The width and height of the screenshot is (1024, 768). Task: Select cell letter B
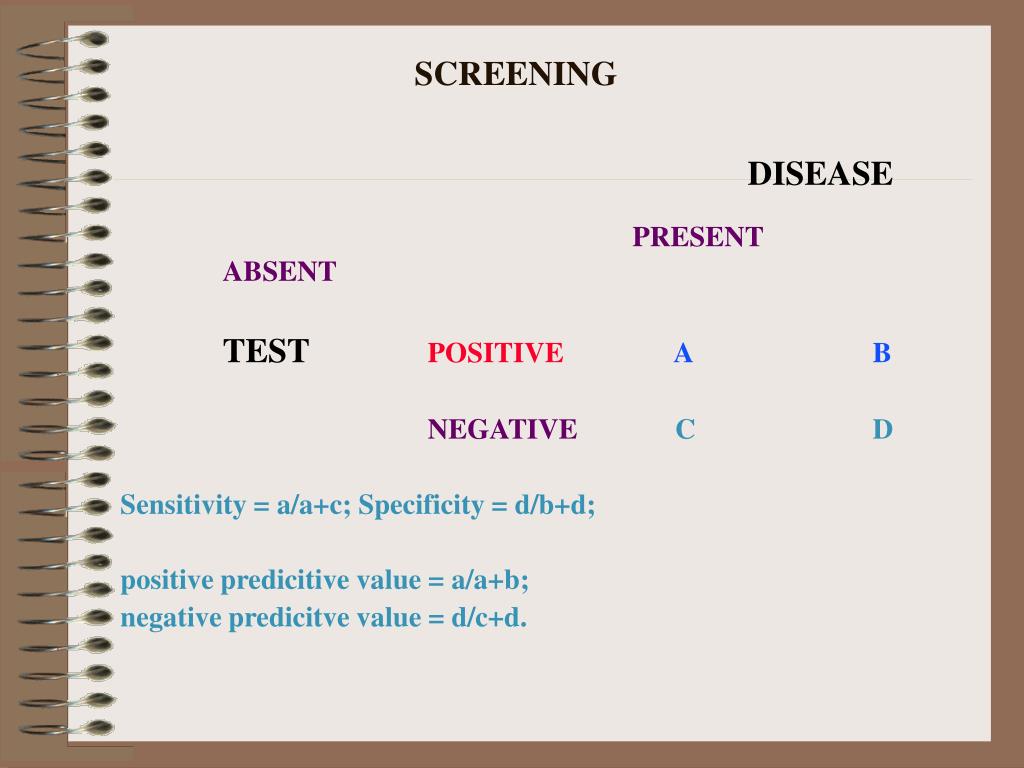point(882,353)
